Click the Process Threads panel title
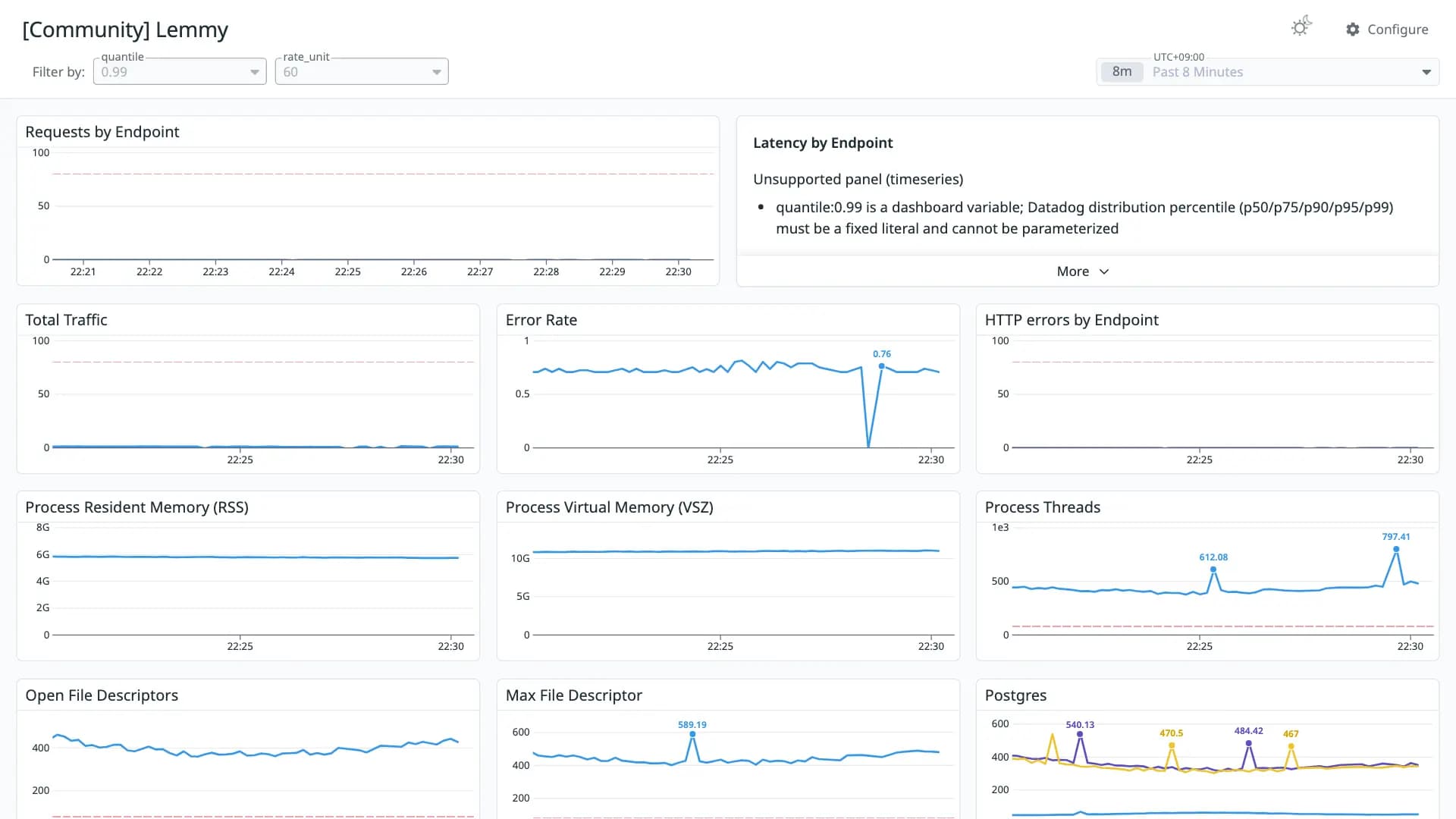The height and width of the screenshot is (819, 1456). 1043,507
